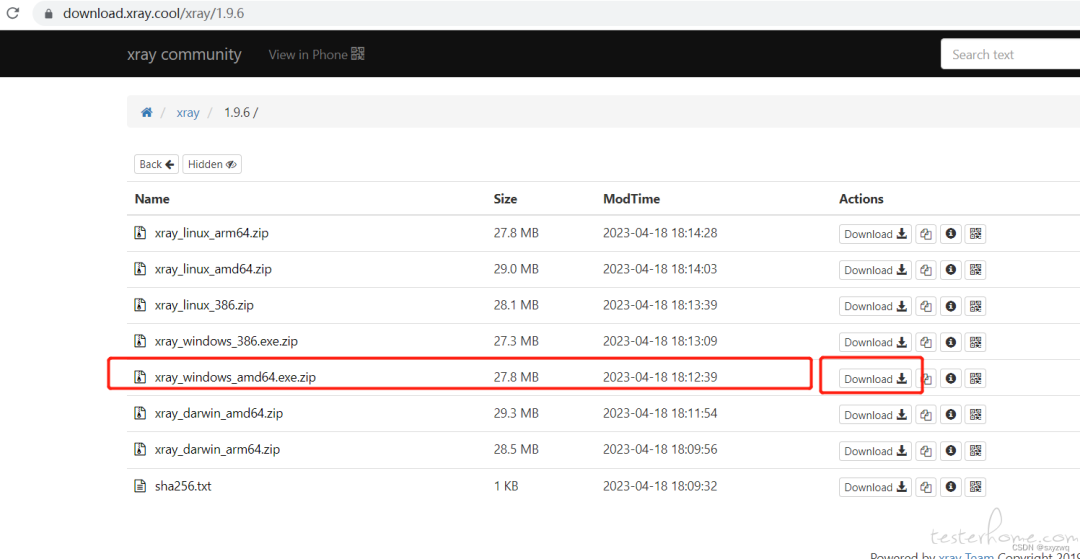The image size is (1080, 559).
Task: Sort the list by Name column
Action: pos(152,199)
